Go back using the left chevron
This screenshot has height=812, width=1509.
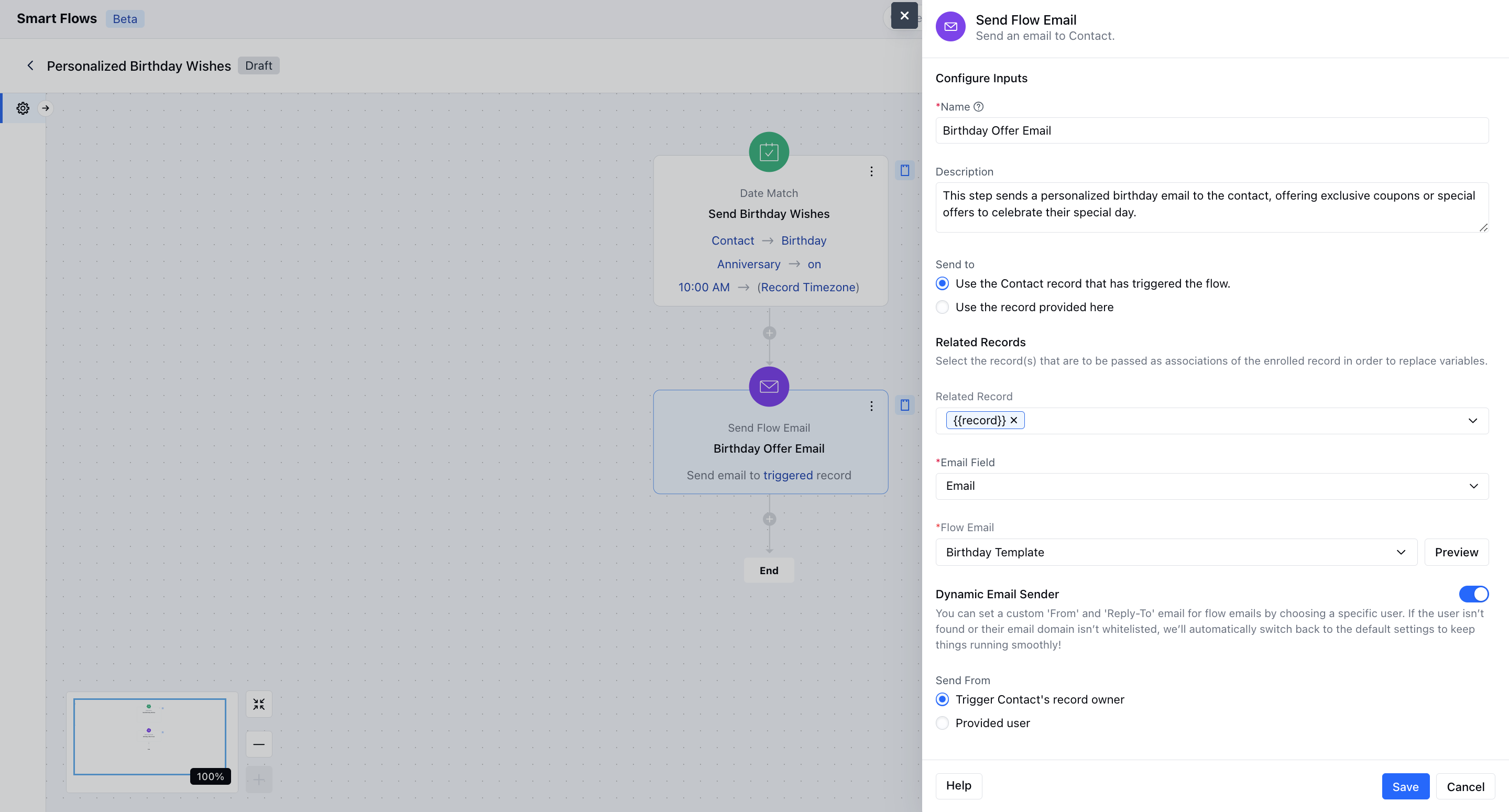point(30,65)
